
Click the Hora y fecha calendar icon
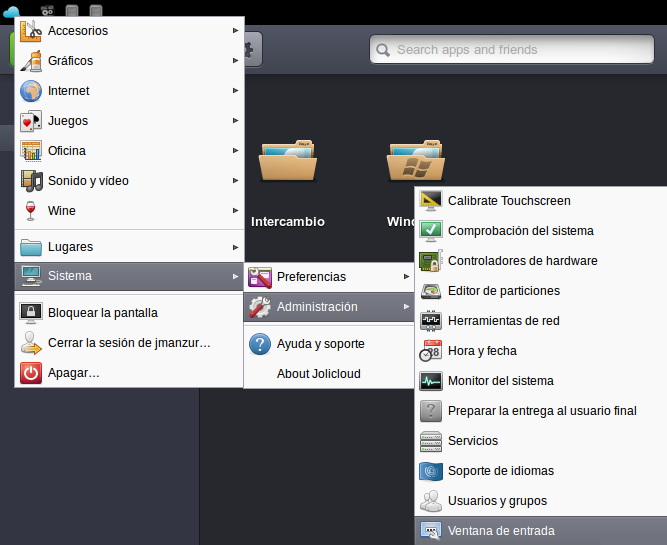tap(431, 351)
